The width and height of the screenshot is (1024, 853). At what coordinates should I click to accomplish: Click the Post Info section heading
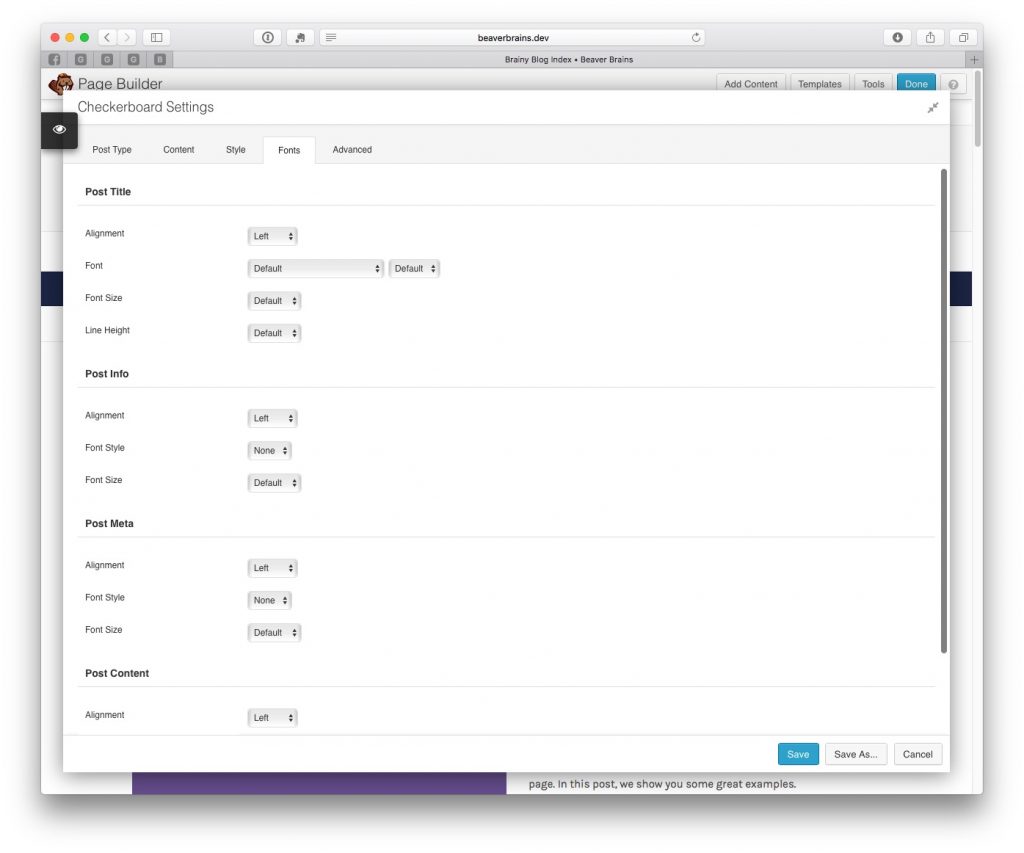pos(107,374)
